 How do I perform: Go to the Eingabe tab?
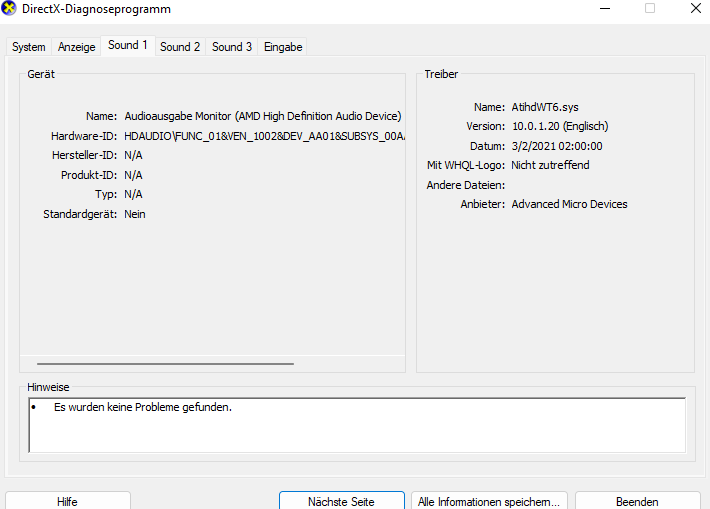[x=283, y=47]
